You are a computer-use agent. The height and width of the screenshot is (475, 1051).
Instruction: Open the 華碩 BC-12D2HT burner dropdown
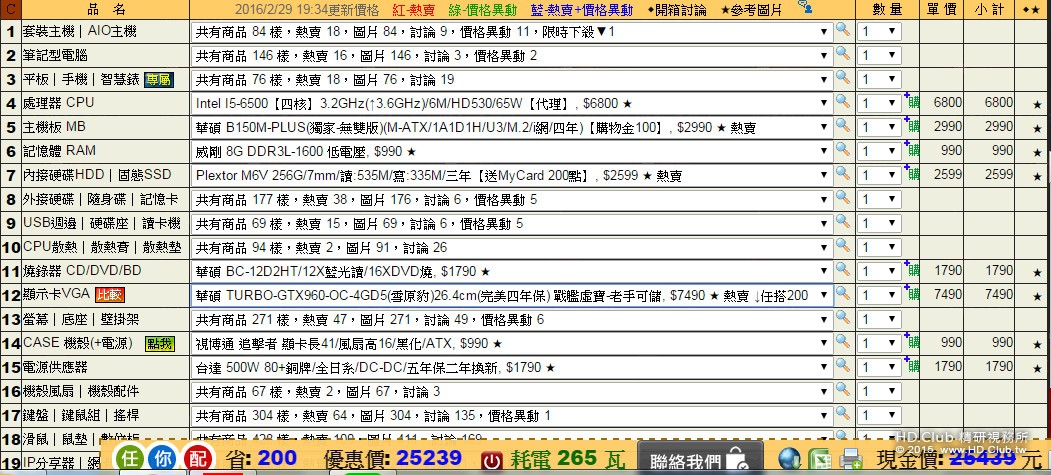point(512,271)
